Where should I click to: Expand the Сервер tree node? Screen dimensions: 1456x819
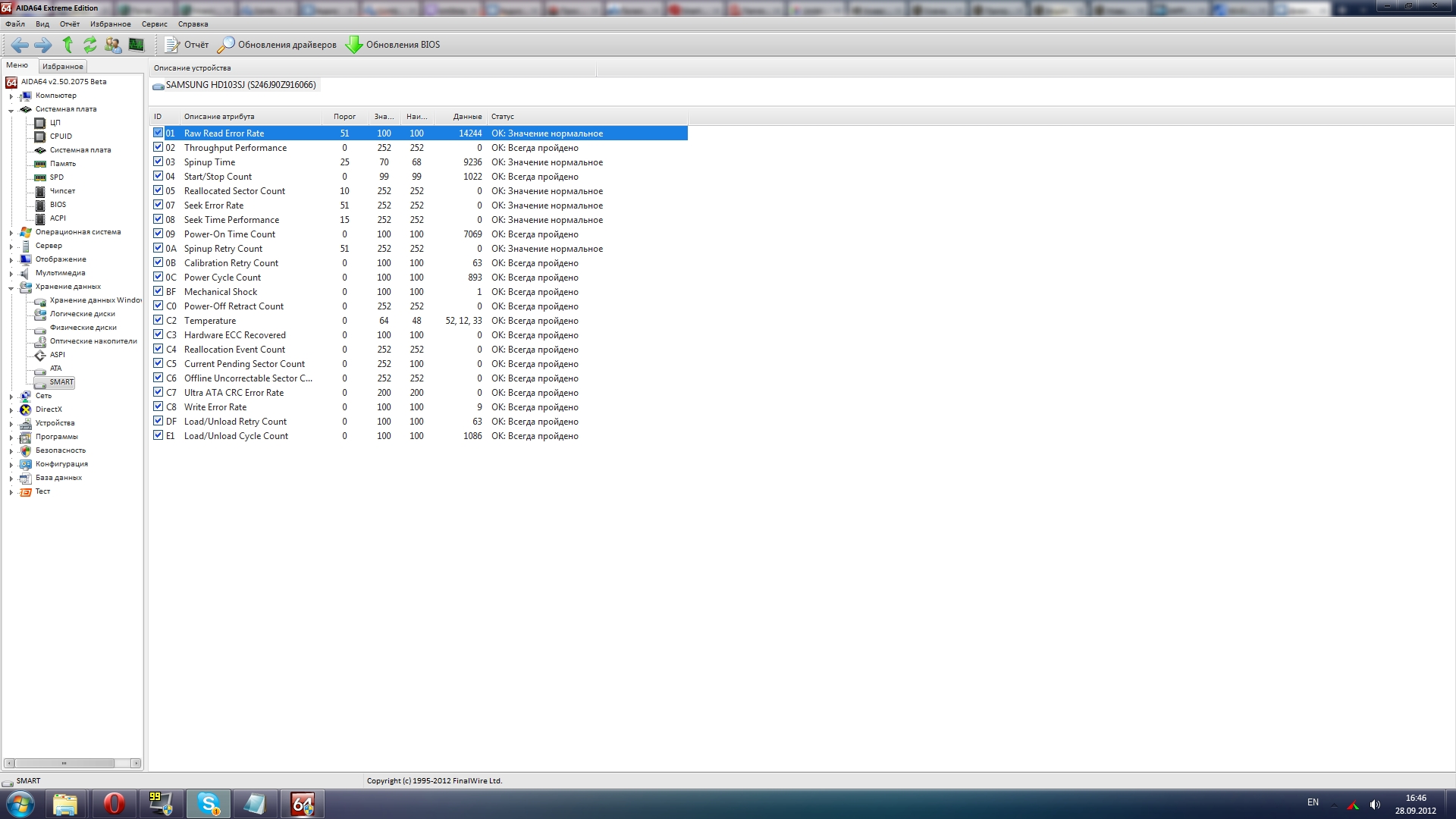coord(11,246)
